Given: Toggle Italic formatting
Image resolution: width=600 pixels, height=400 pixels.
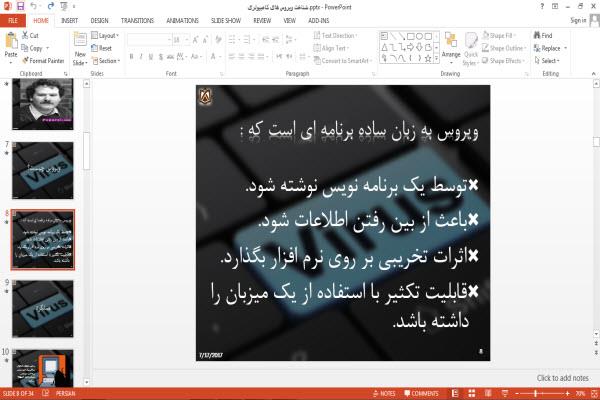Looking at the screenshot, I should click(141, 57).
